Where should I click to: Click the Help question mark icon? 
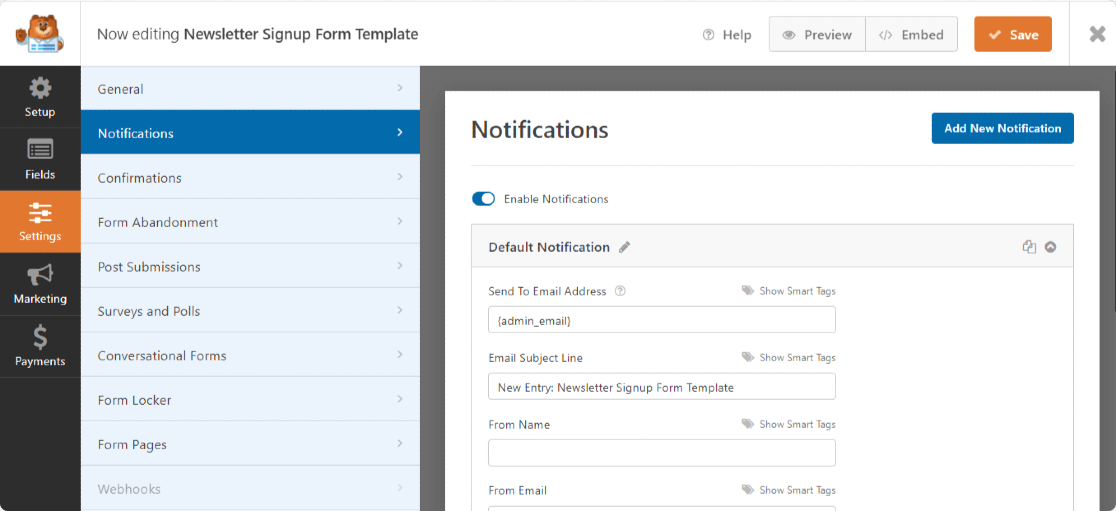click(708, 35)
